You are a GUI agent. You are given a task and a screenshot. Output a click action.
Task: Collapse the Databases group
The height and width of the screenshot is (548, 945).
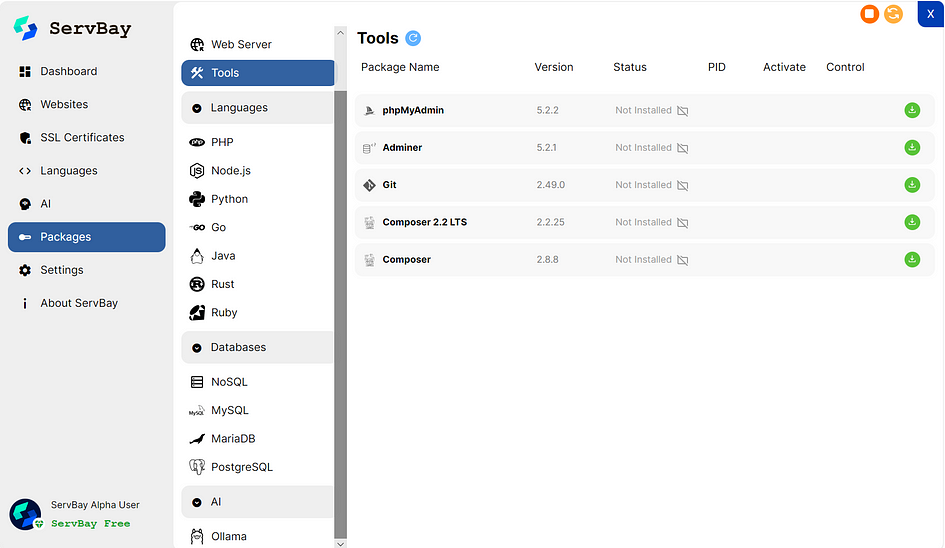(x=257, y=347)
